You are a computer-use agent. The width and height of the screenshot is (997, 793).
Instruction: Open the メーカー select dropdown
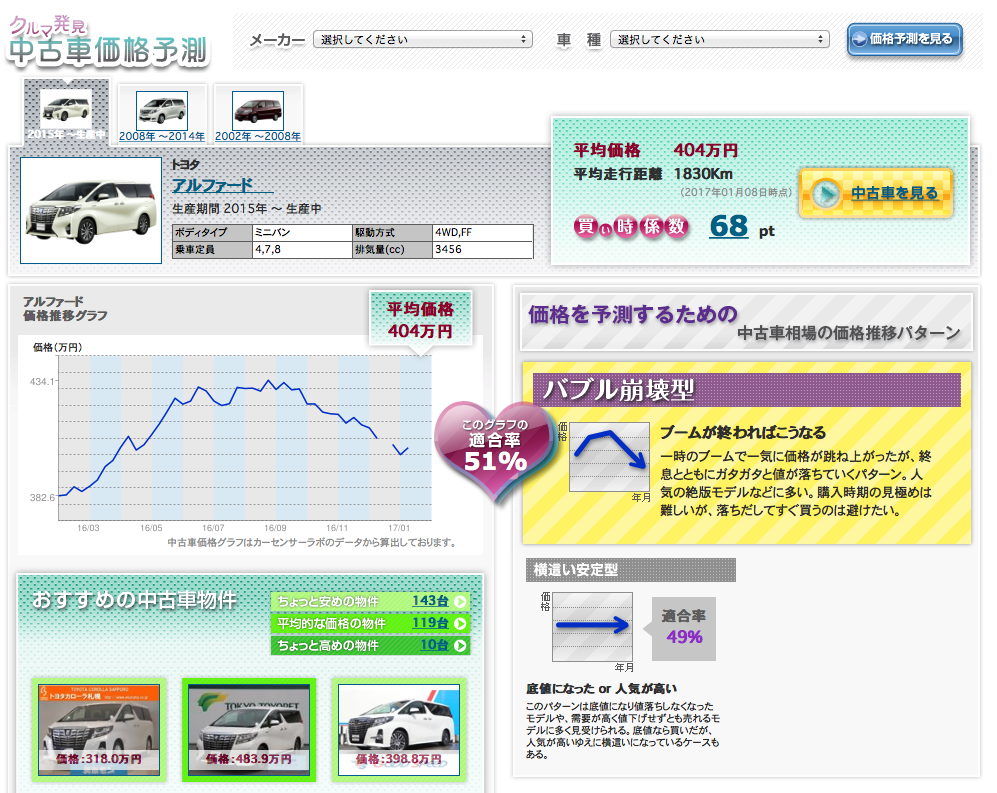[422, 39]
